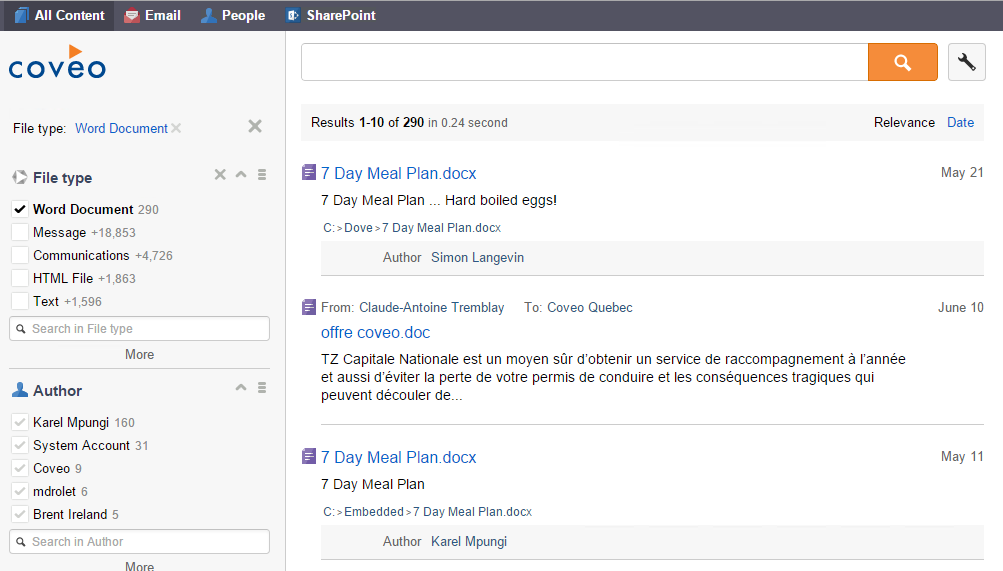Click 'Hard boiled eggs!' excerpt text

(501, 200)
